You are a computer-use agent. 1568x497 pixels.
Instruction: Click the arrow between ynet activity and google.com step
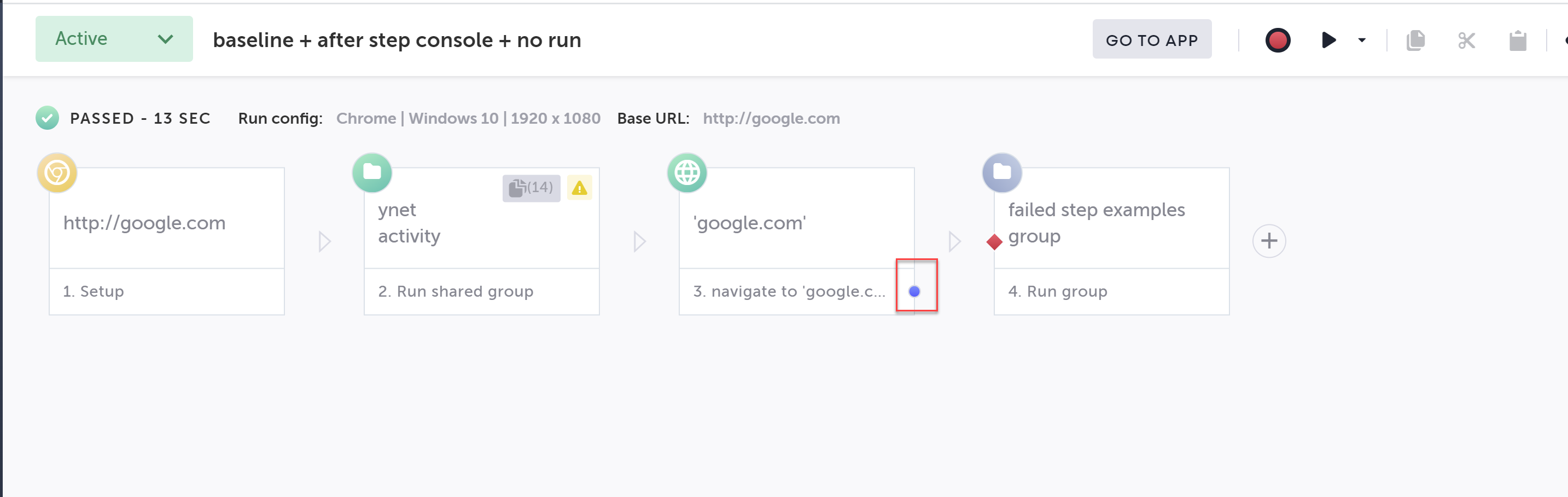(639, 241)
